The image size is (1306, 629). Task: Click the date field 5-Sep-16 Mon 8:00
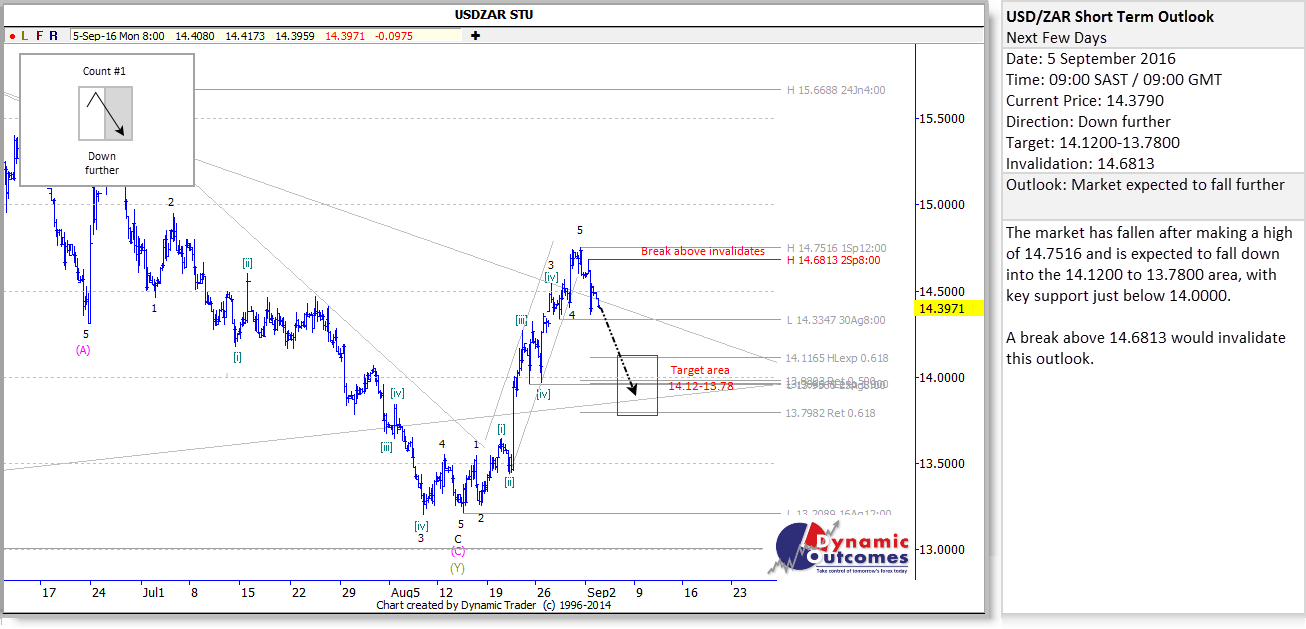pos(118,36)
